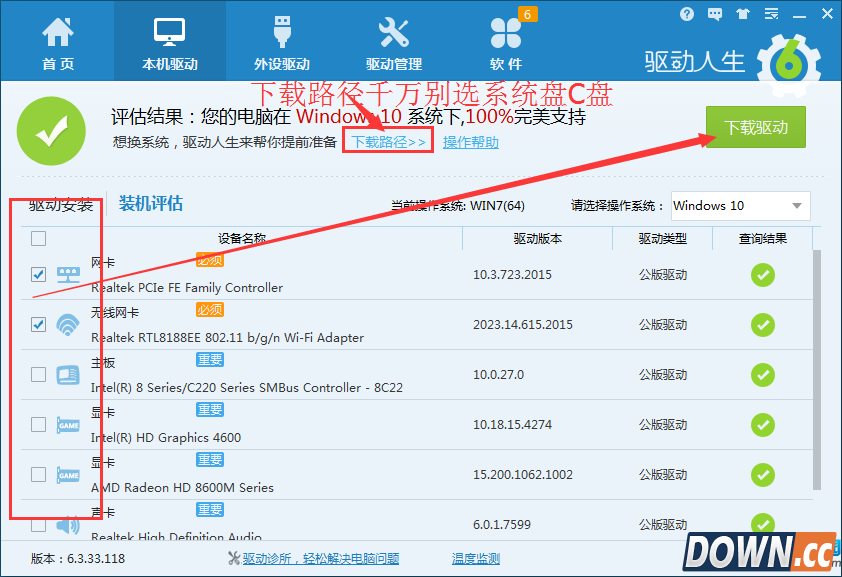
Task: Open the 下载路径>> link
Action: tap(389, 142)
